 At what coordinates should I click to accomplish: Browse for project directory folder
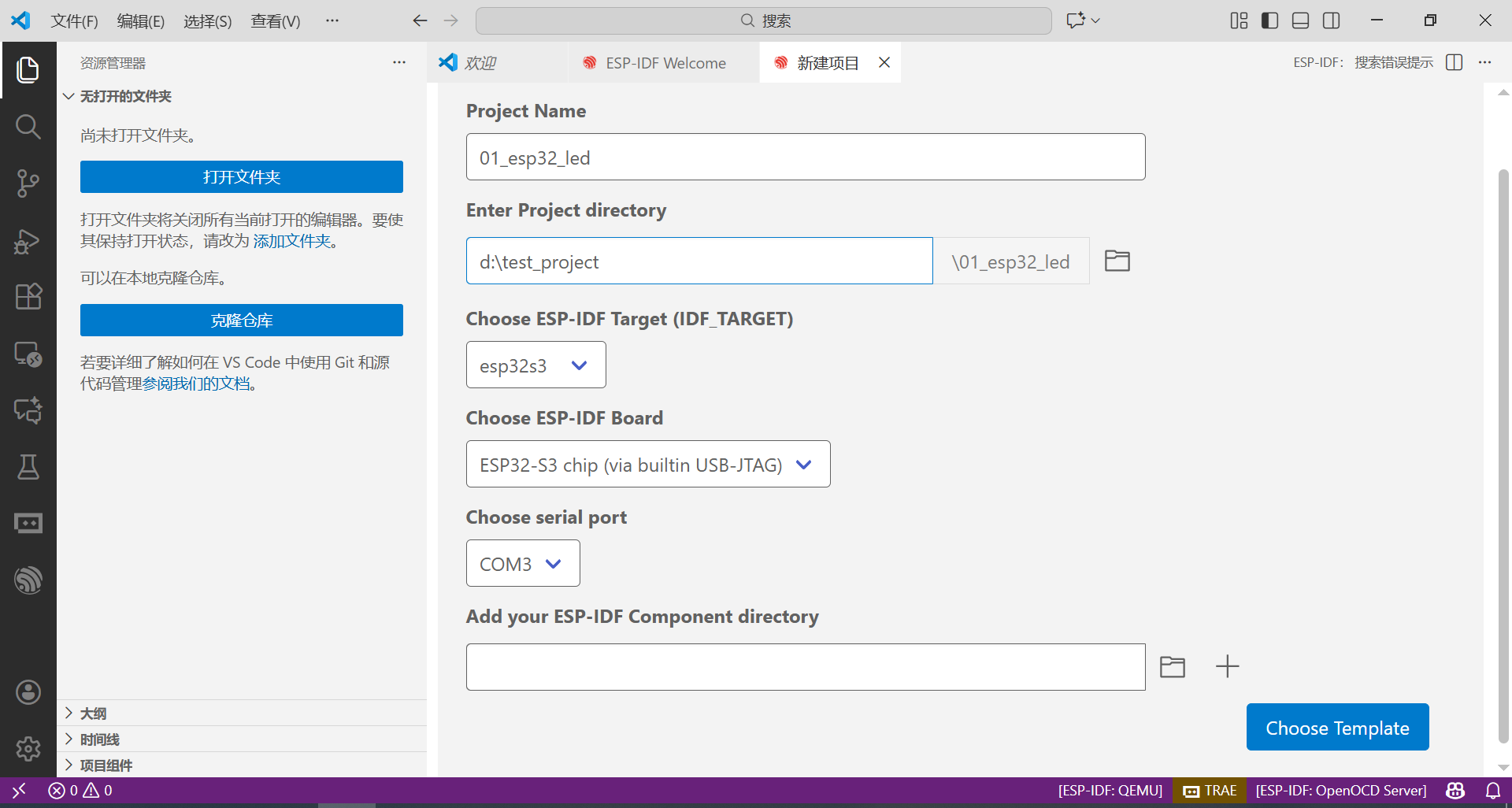[1117, 261]
